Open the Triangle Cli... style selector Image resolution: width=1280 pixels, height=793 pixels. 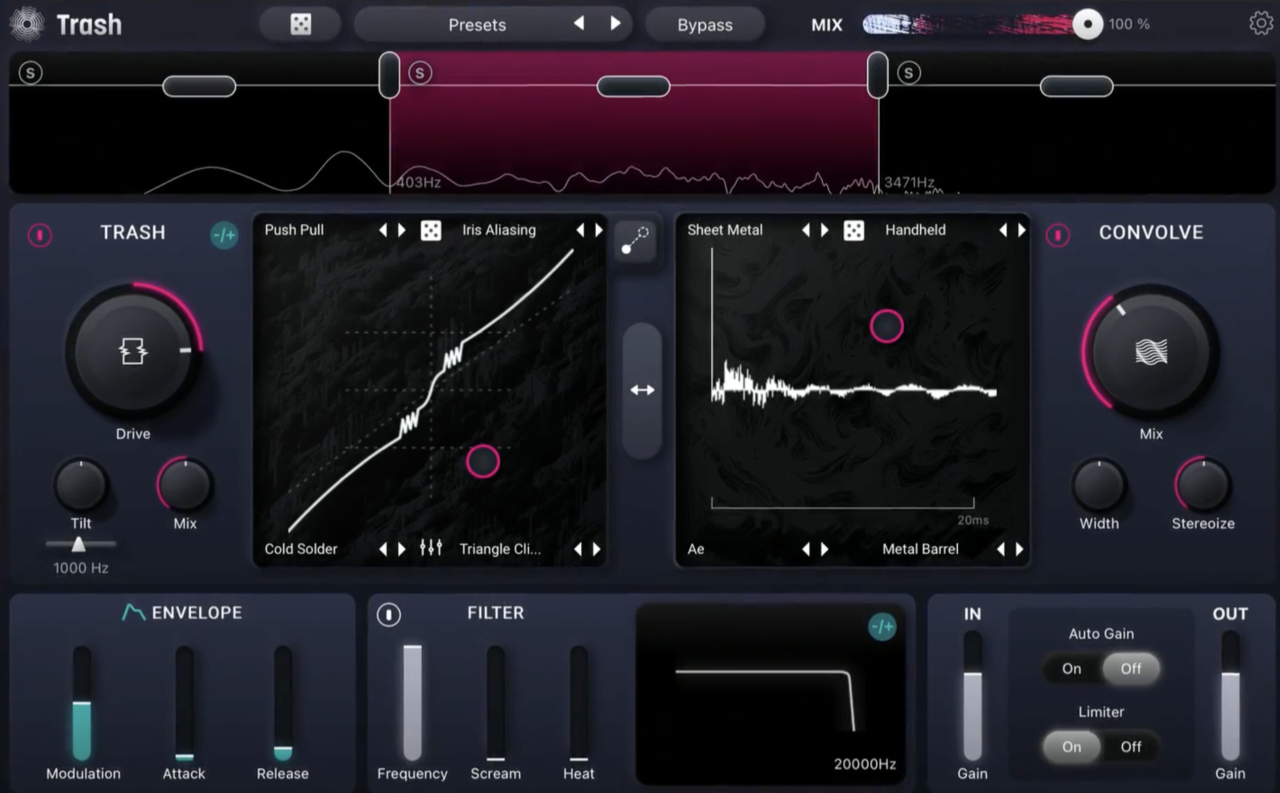coord(500,549)
